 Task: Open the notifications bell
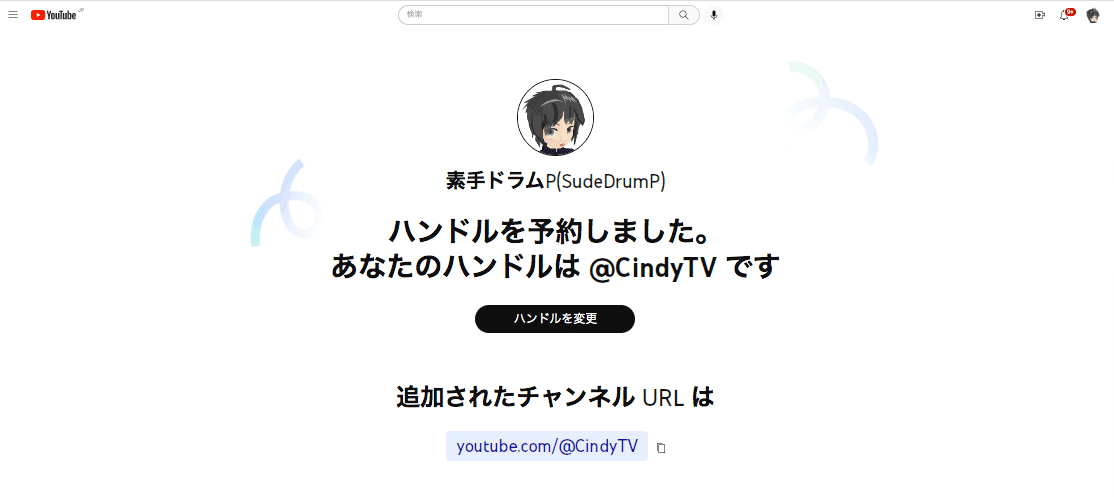click(x=1064, y=16)
